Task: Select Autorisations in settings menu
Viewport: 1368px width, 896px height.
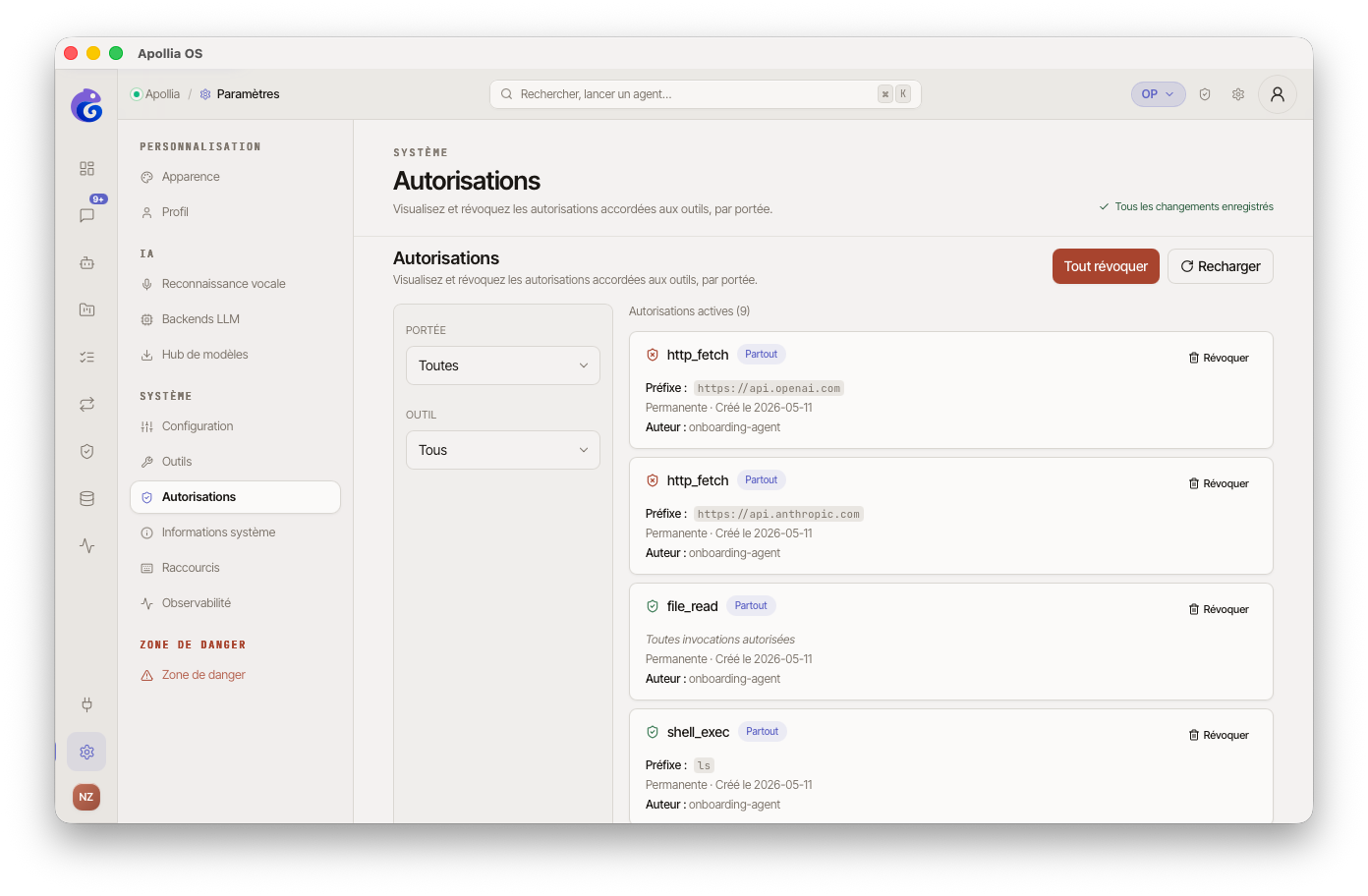Action: click(x=235, y=497)
